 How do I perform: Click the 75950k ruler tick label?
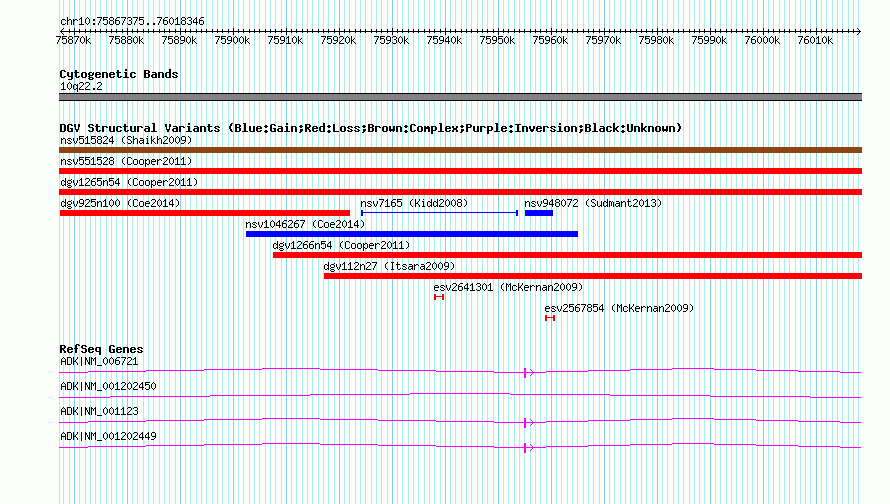pyautogui.click(x=497, y=40)
